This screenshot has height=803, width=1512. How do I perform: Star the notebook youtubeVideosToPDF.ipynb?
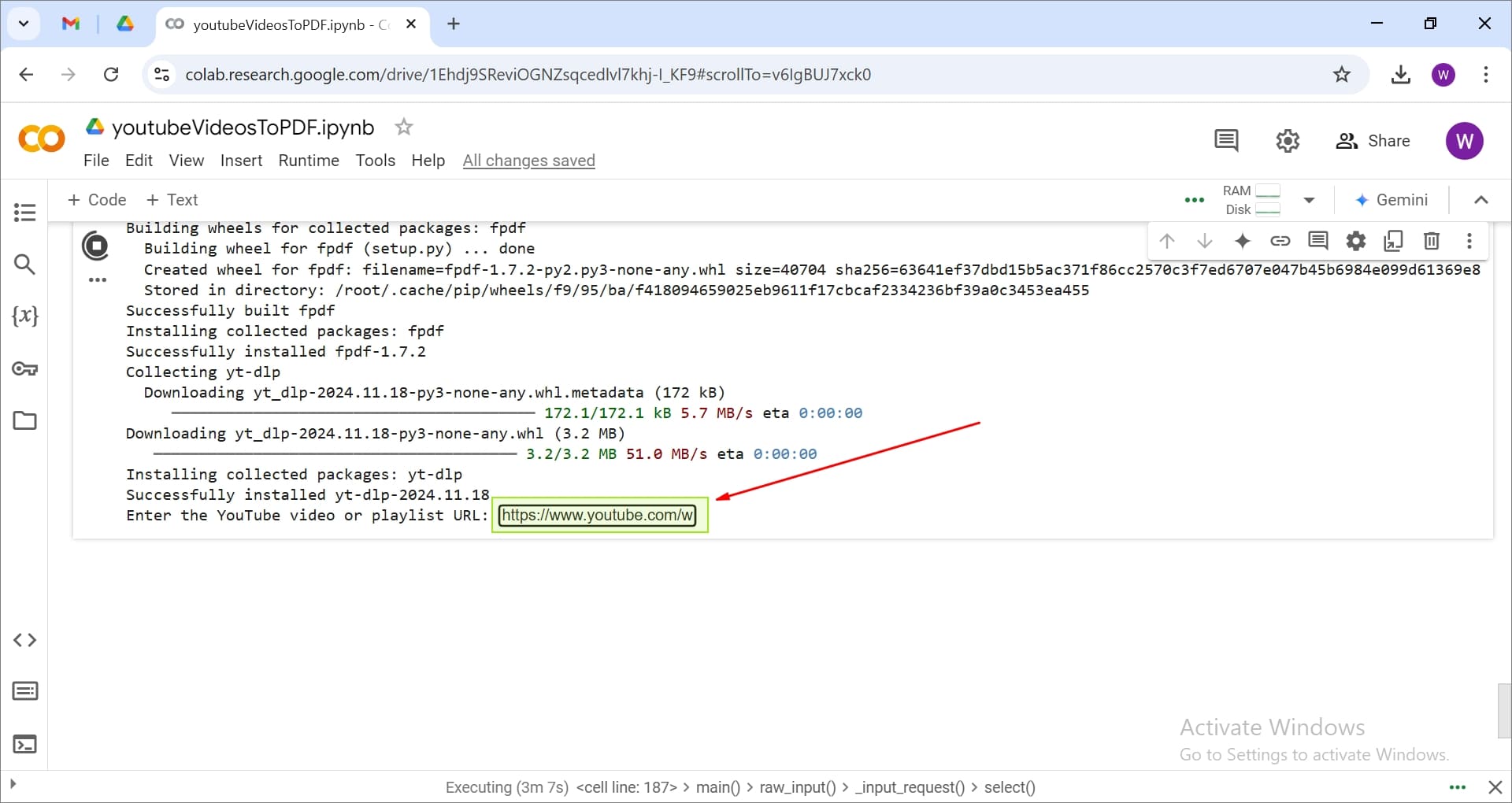coord(404,127)
